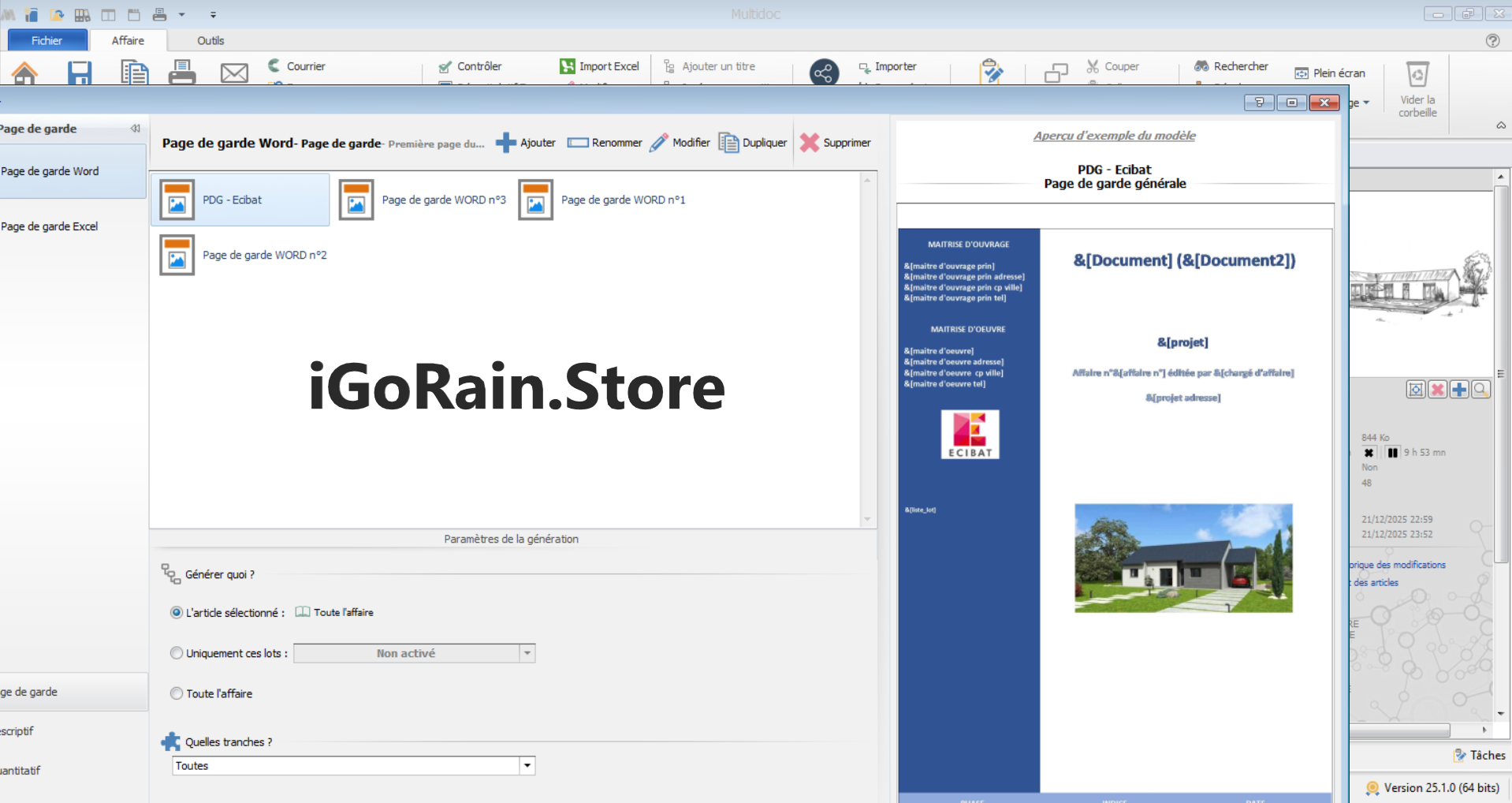This screenshot has height=803, width=1512.
Task: Open the Non activé lots dropdown
Action: point(527,653)
